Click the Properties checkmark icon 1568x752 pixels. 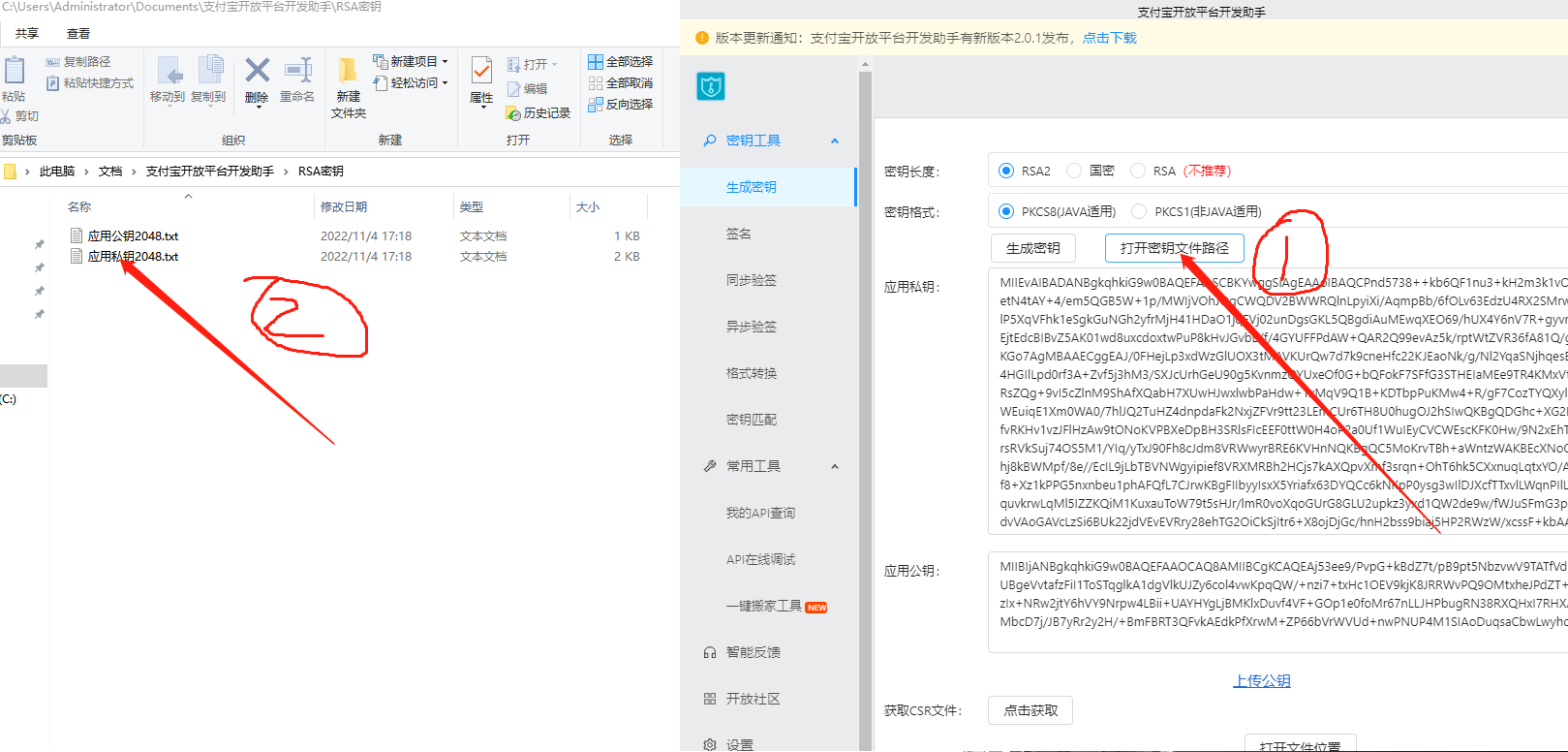481,70
